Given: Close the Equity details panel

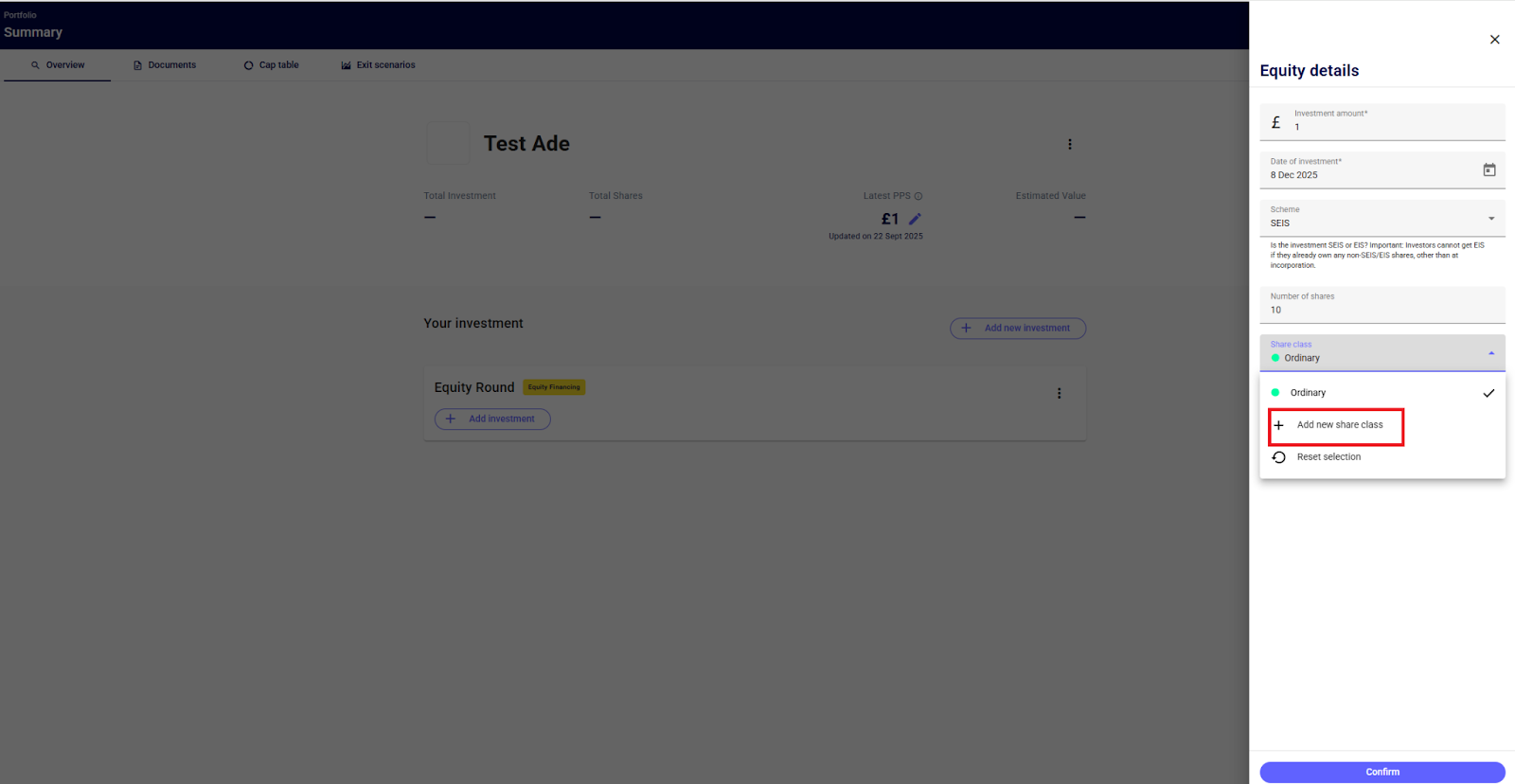Looking at the screenshot, I should [x=1494, y=40].
